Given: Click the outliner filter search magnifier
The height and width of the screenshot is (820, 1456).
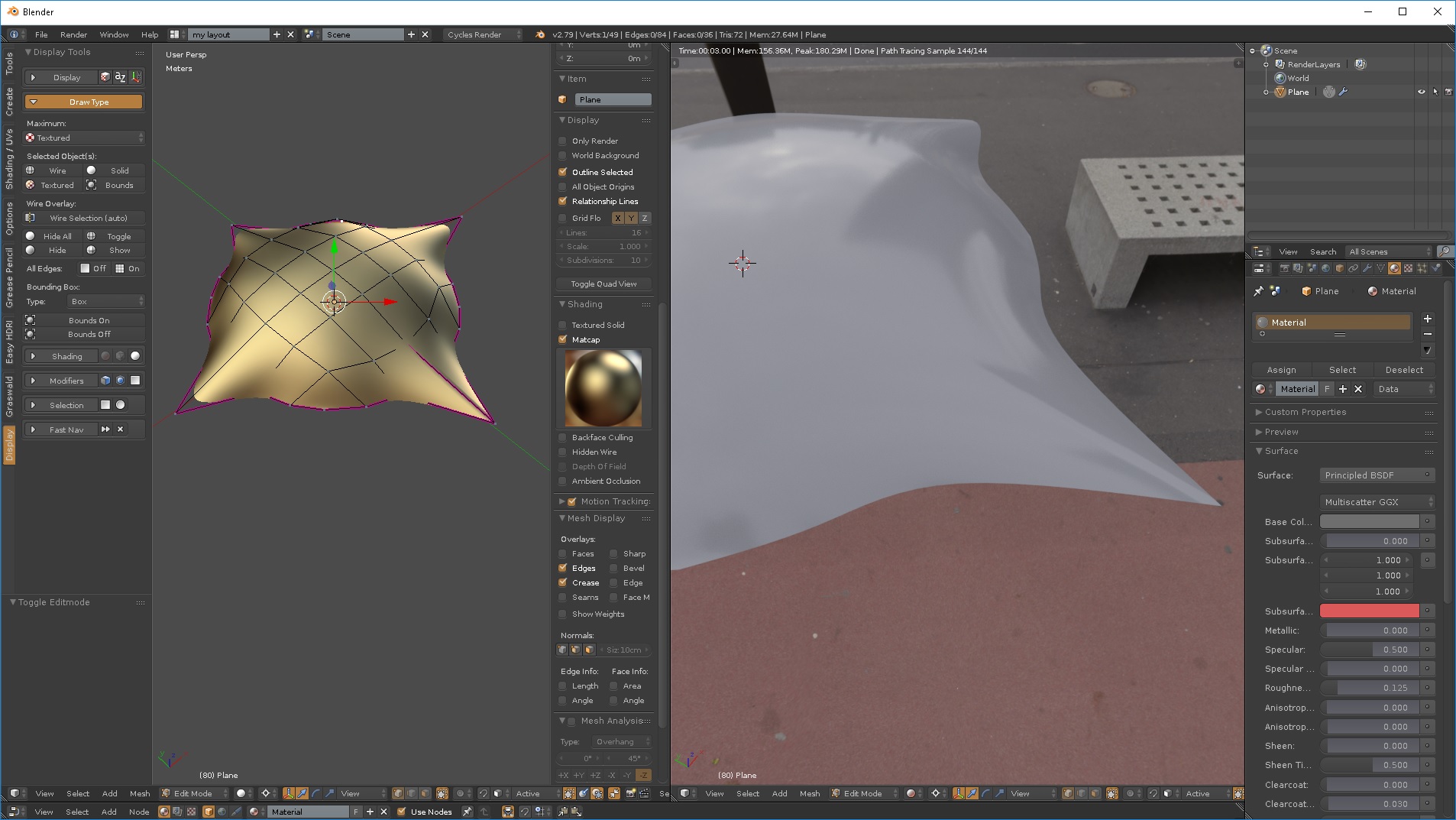Looking at the screenshot, I should tap(1444, 251).
